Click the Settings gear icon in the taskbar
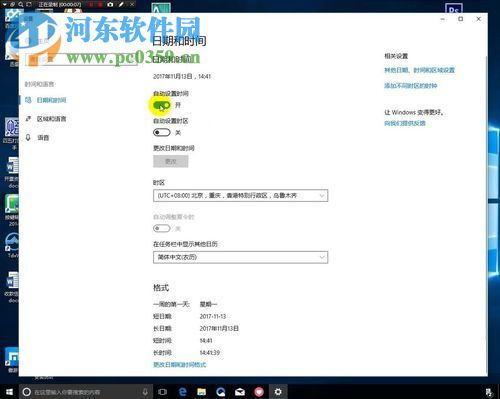Screen dimensions: 500x399 click(x=278, y=392)
